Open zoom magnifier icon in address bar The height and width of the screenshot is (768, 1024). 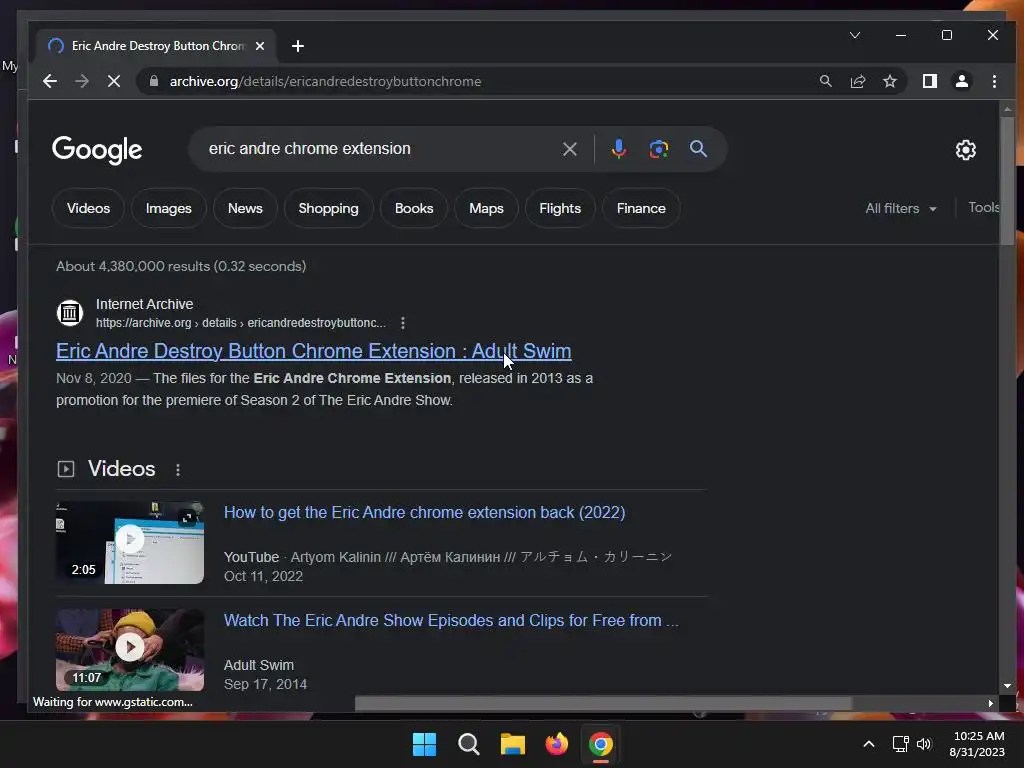tap(825, 81)
